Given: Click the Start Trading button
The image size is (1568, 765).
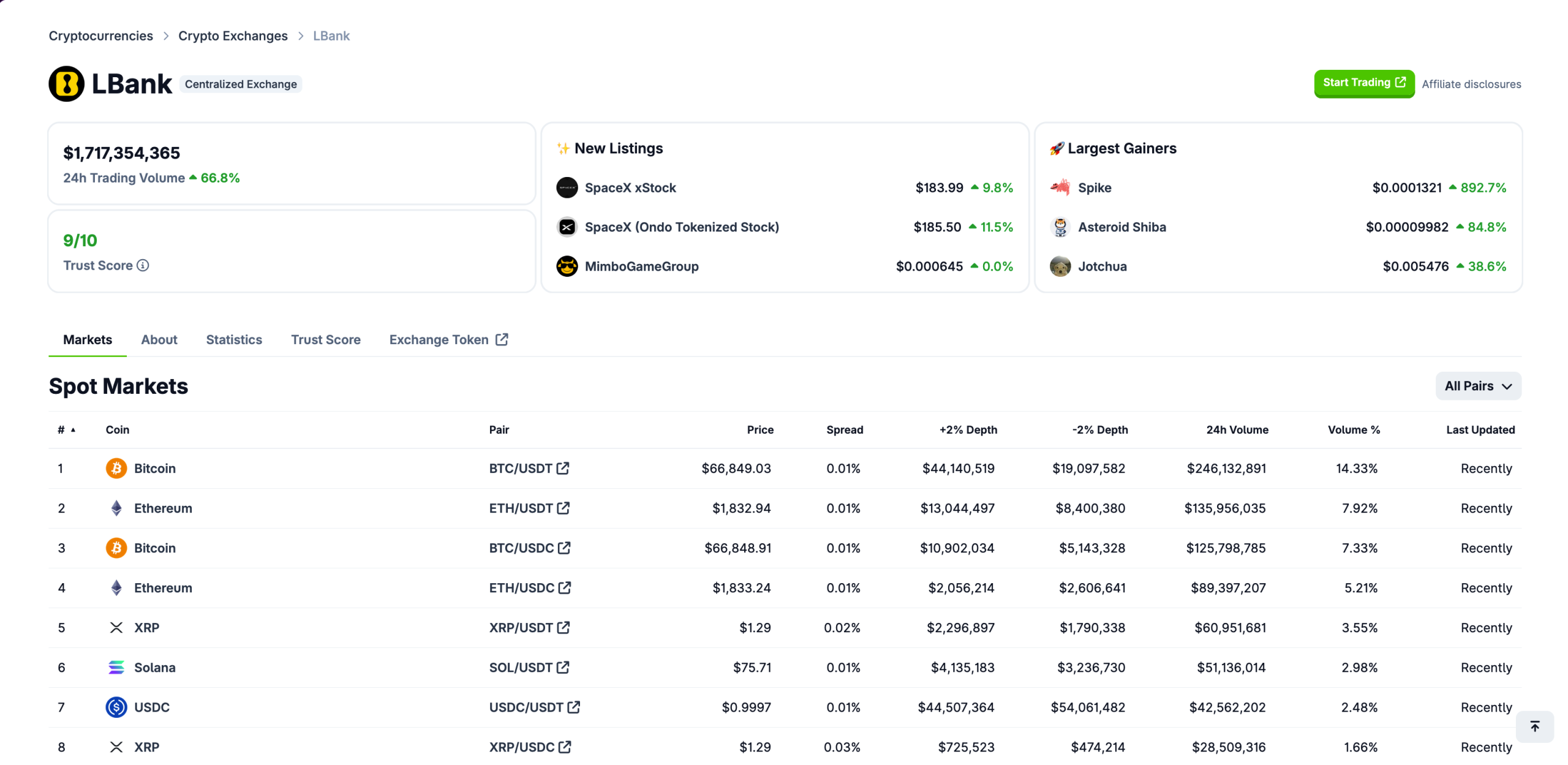Looking at the screenshot, I should (x=1363, y=83).
